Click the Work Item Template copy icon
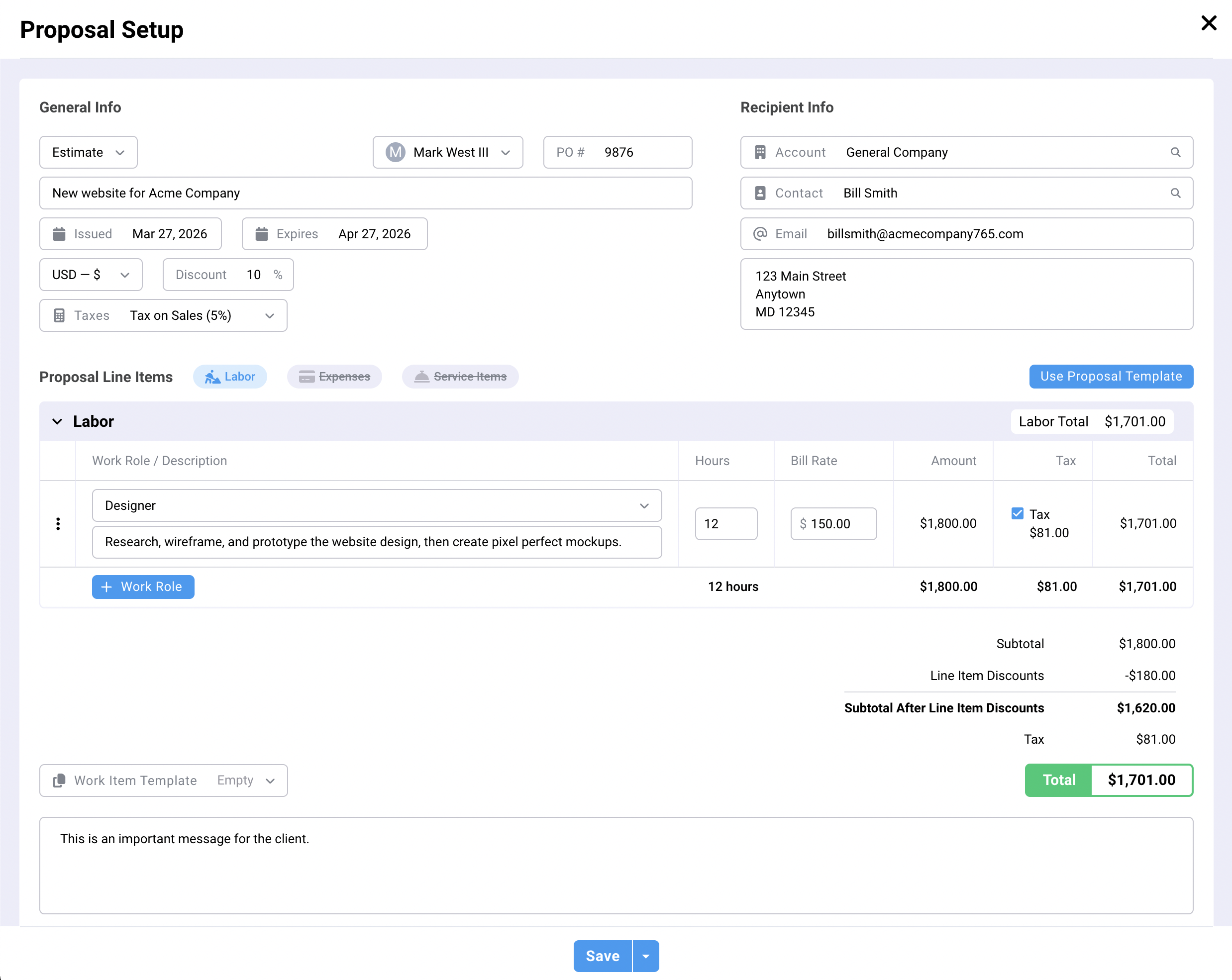The image size is (1232, 980). point(59,780)
